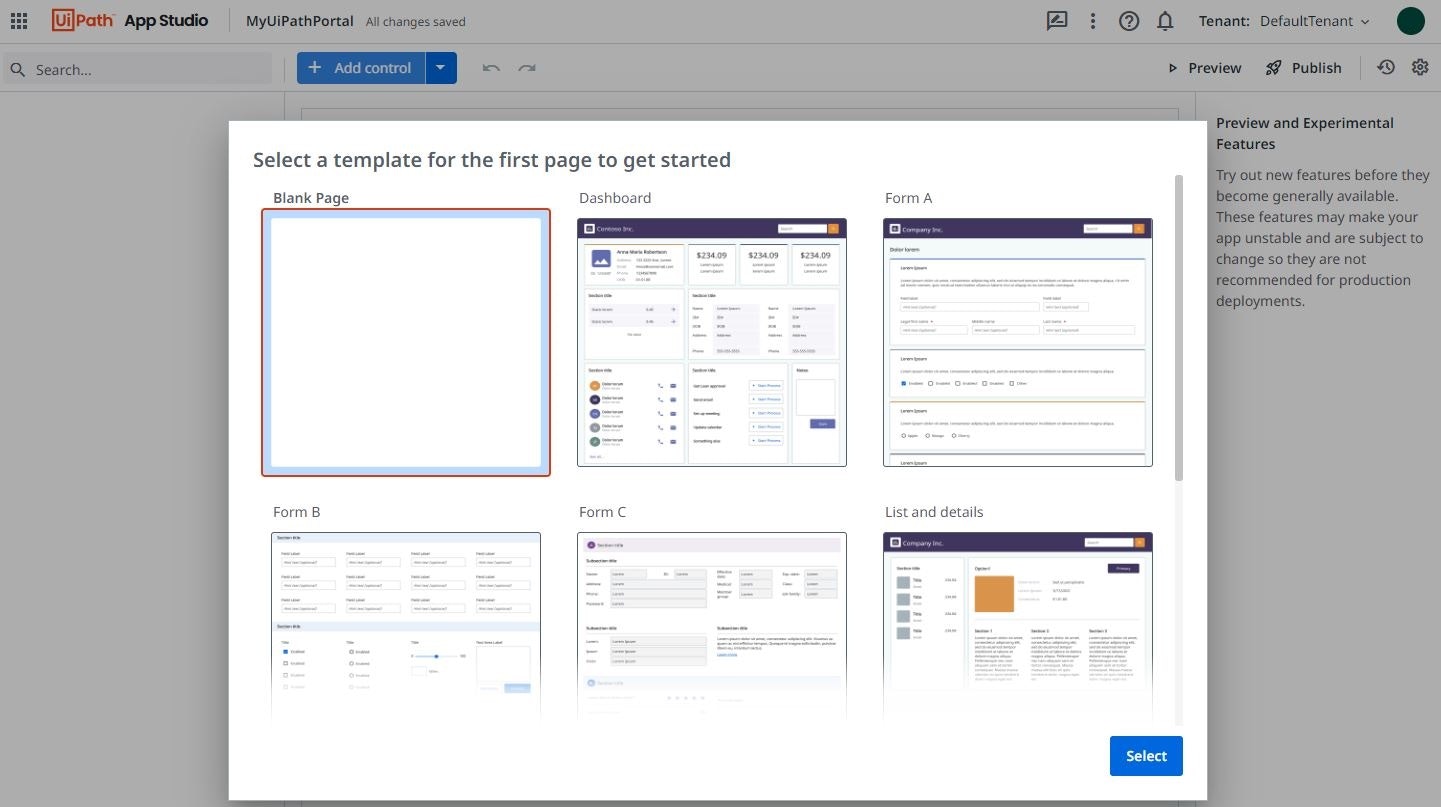Click the Add control button
Screen dimensions: 1441x807
pos(360,67)
